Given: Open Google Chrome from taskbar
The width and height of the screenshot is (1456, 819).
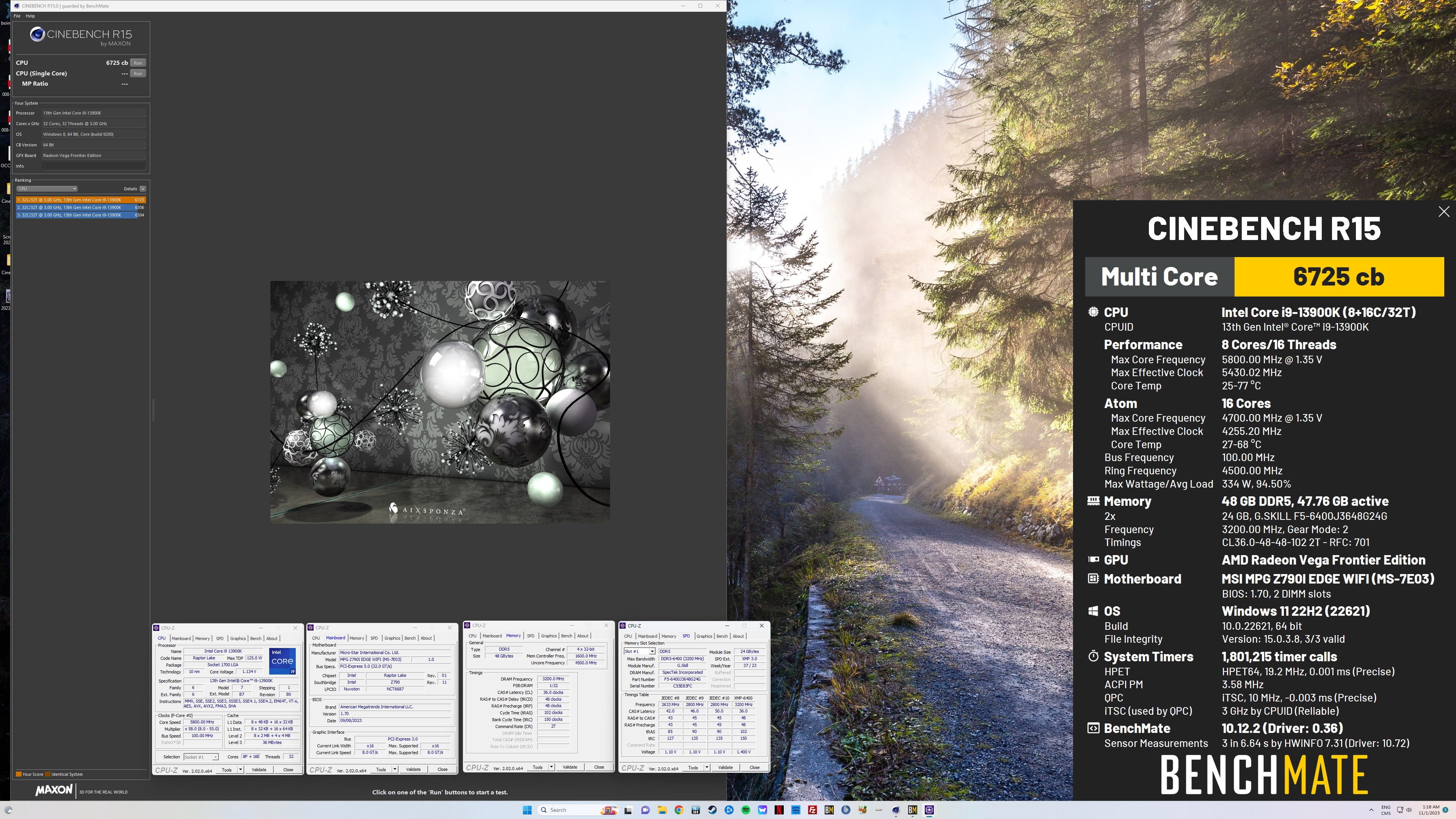Looking at the screenshot, I should click(678, 810).
